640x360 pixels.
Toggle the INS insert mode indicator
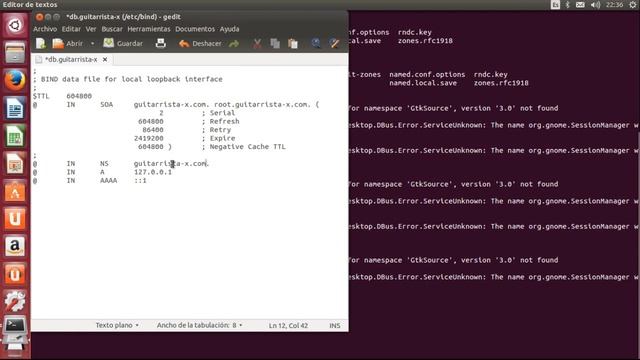click(x=335, y=325)
